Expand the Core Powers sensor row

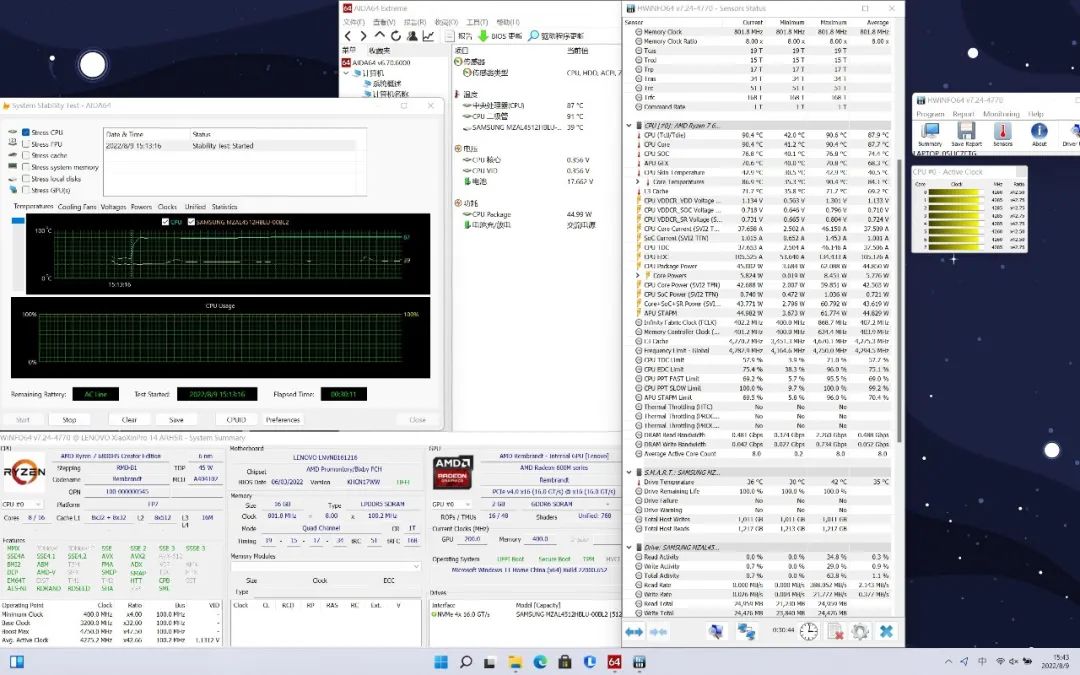pyautogui.click(x=638, y=276)
